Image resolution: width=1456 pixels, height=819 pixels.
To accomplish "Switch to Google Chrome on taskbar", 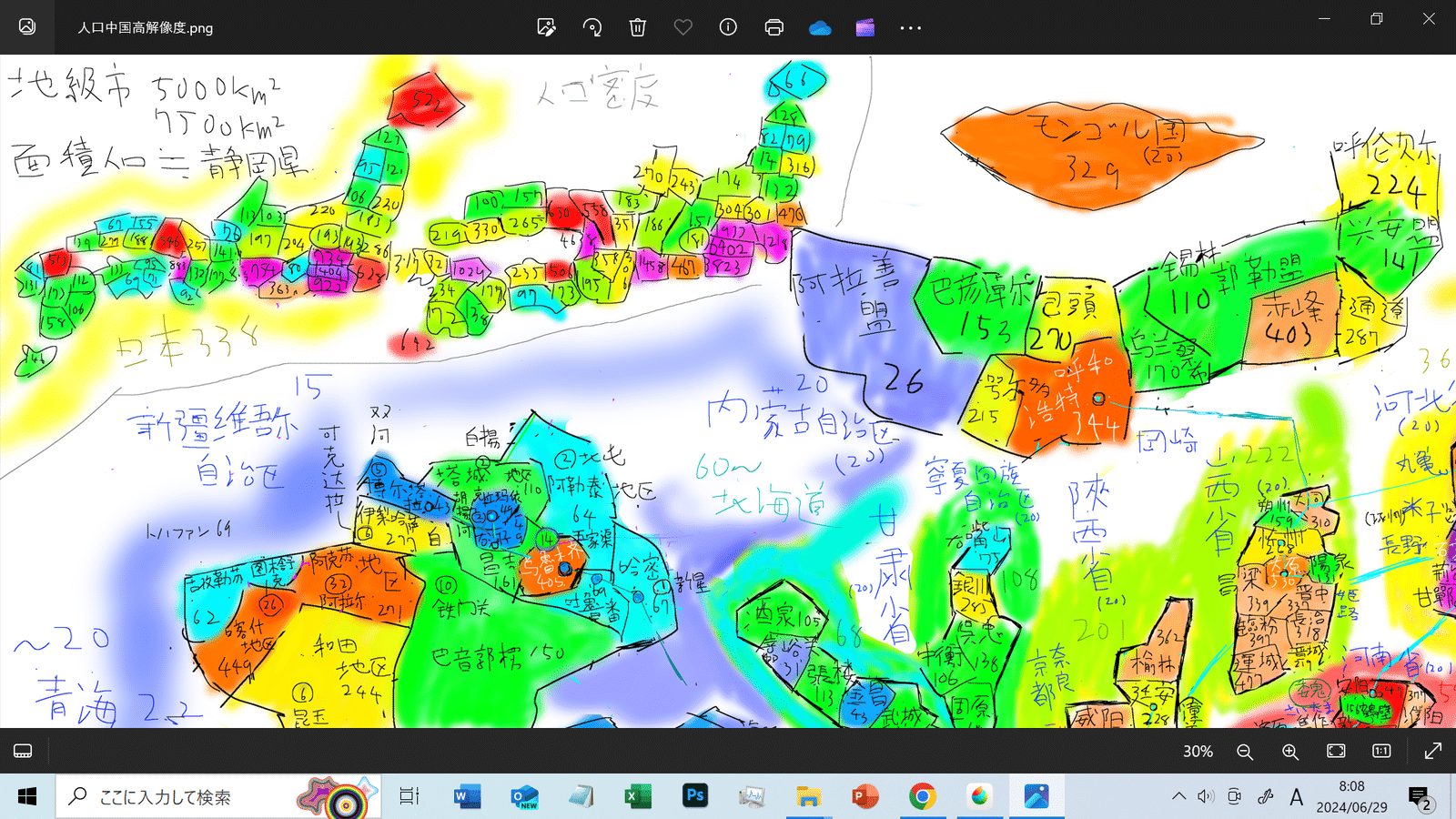I will pyautogui.click(x=923, y=797).
